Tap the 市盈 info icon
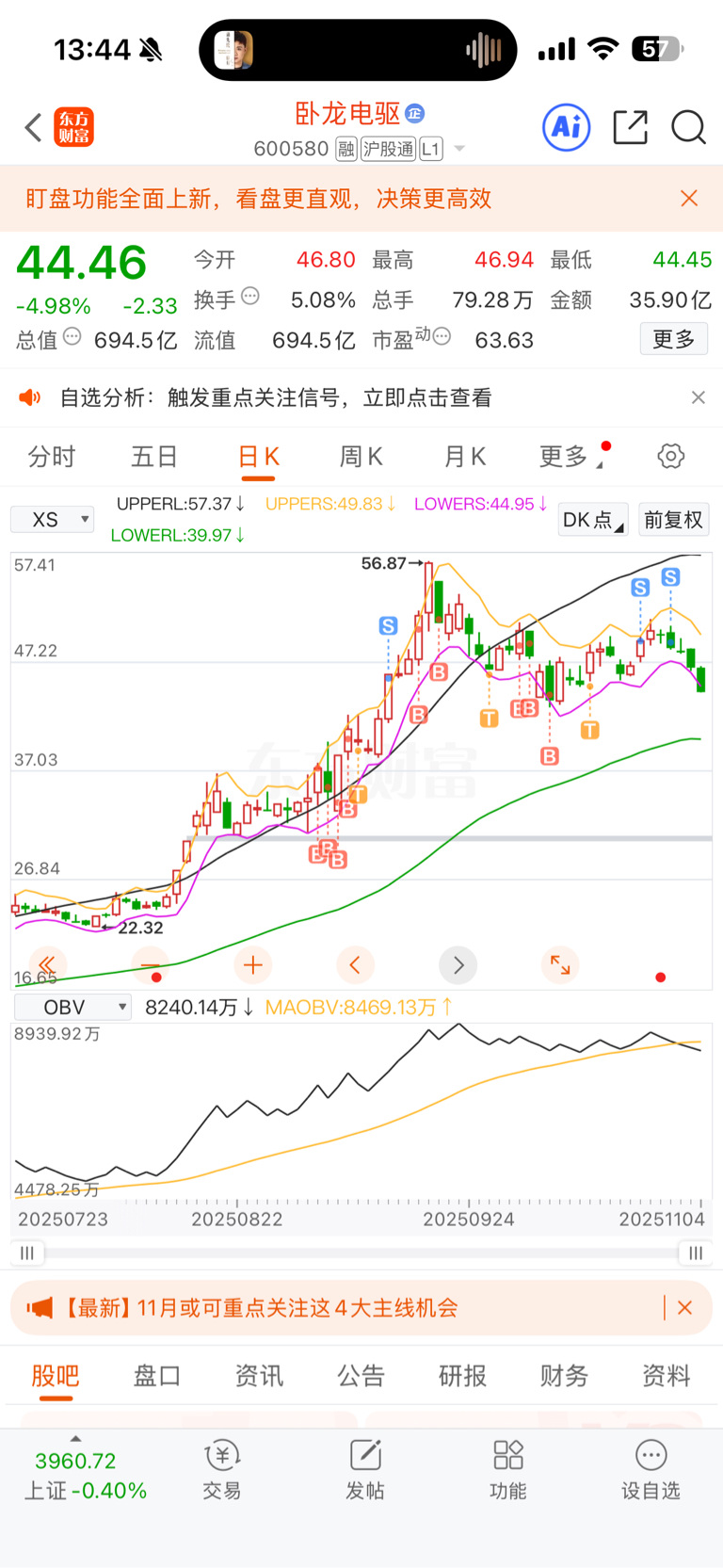The image size is (723, 1568). tap(442, 336)
